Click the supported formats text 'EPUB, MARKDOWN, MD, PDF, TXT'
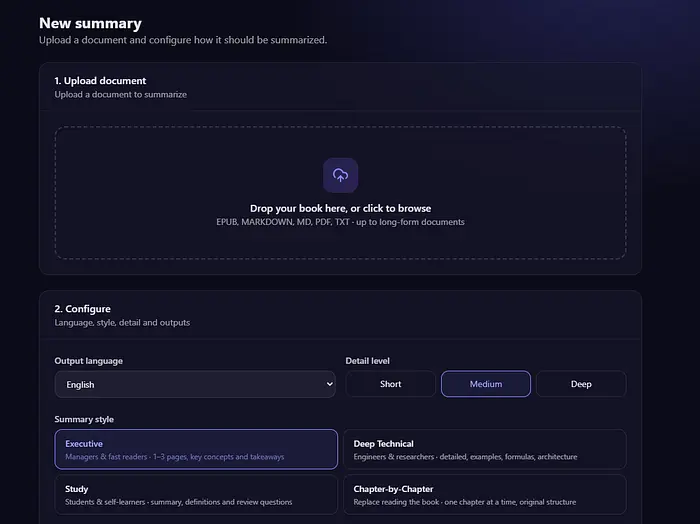 click(283, 222)
